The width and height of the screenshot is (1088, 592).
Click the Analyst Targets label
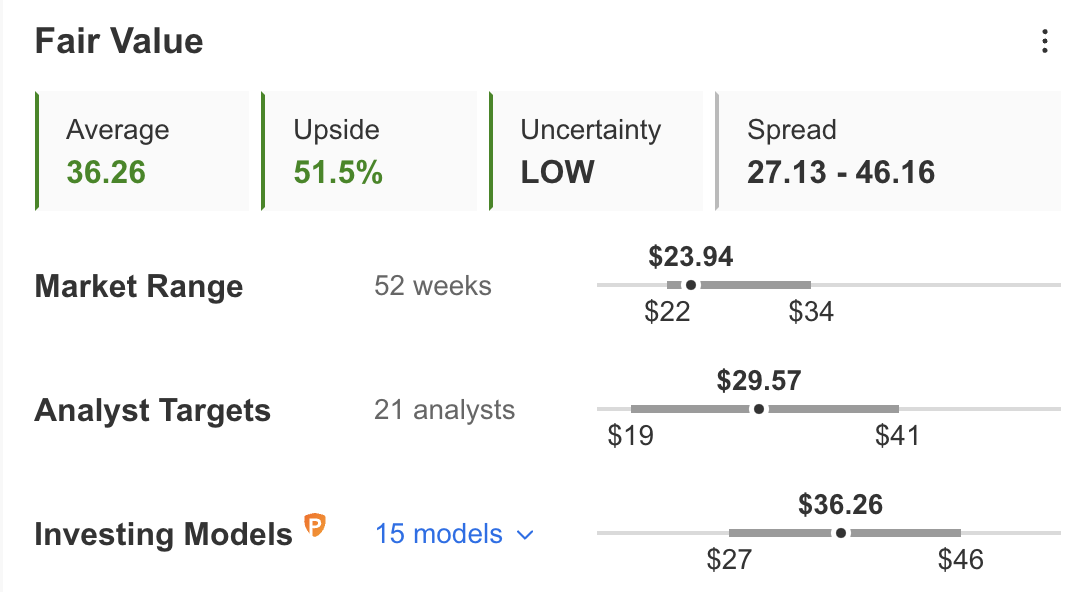[x=153, y=410]
